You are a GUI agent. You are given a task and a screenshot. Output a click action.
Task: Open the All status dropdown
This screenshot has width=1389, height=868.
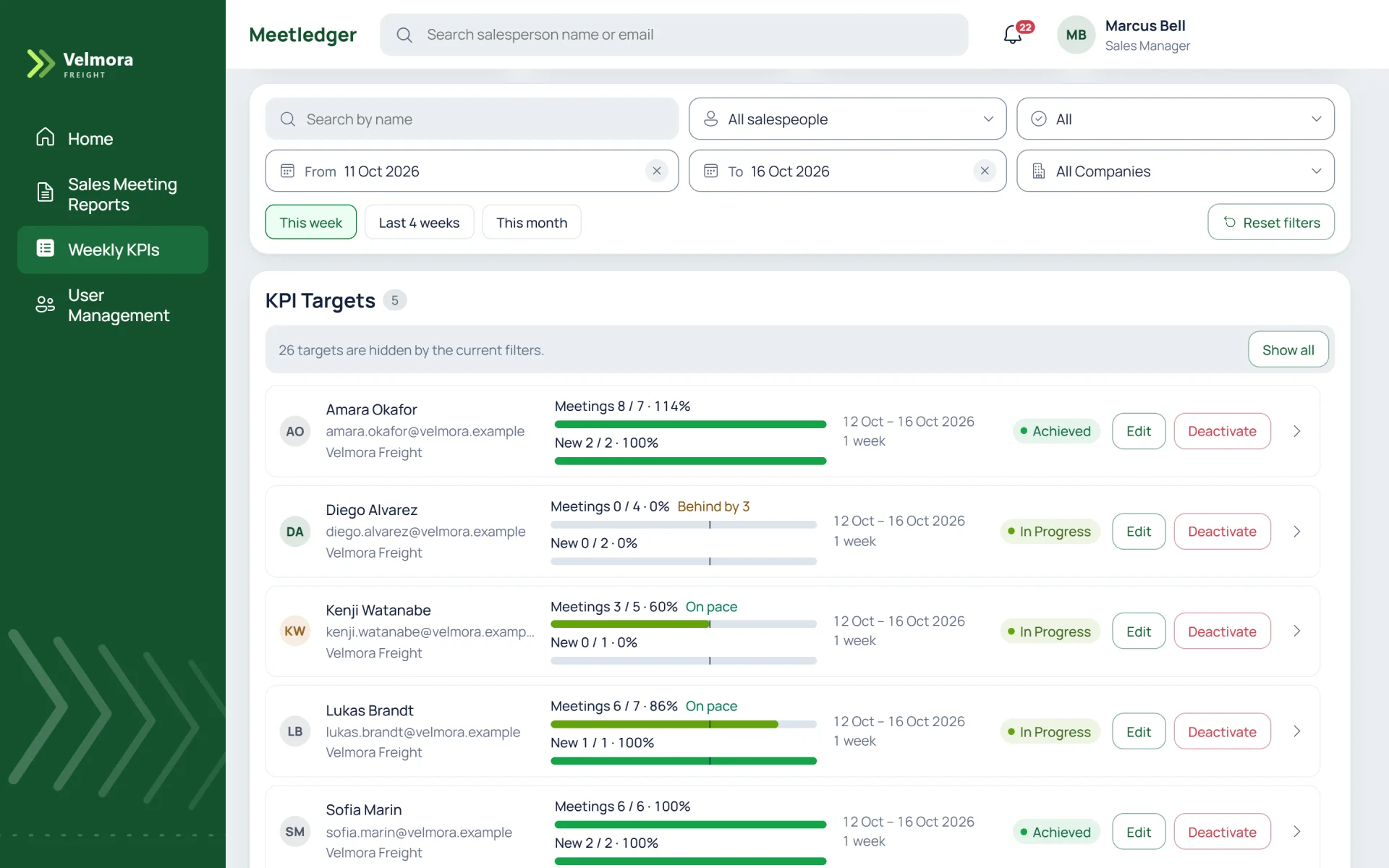(x=1175, y=119)
